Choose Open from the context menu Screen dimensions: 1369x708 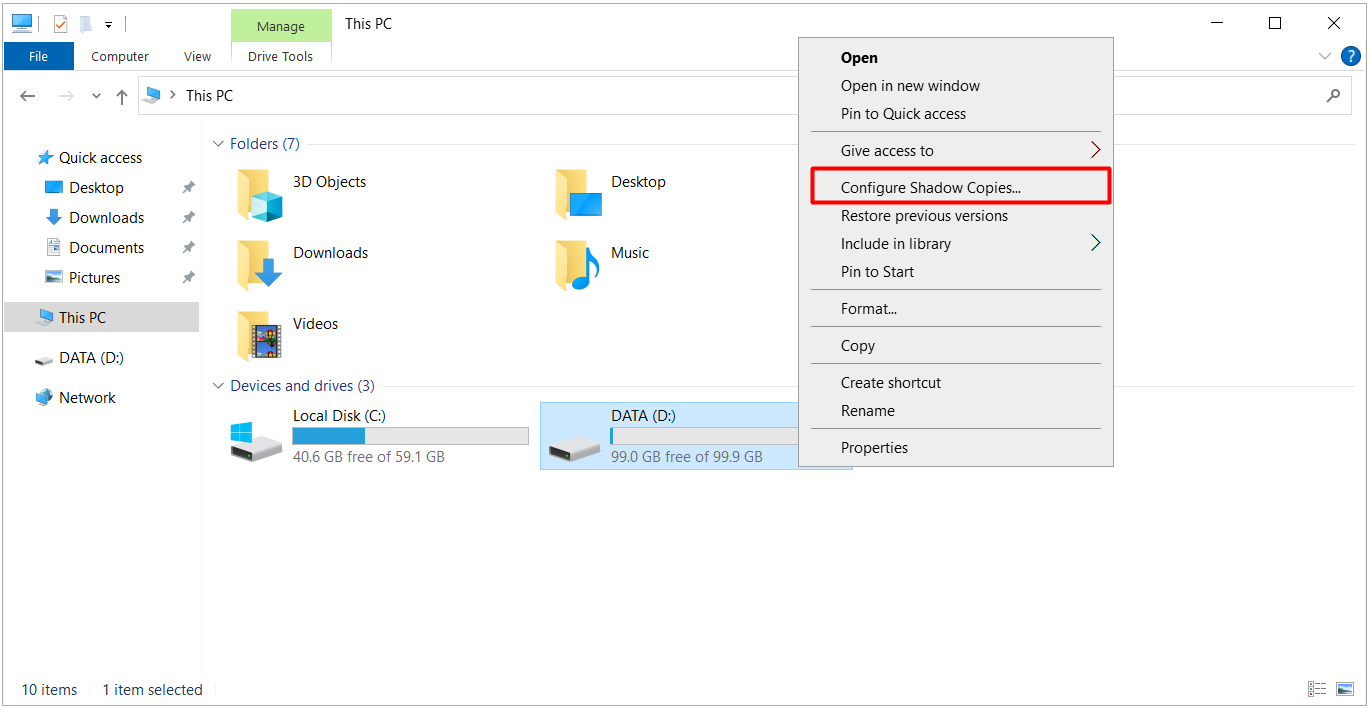[x=956, y=58]
